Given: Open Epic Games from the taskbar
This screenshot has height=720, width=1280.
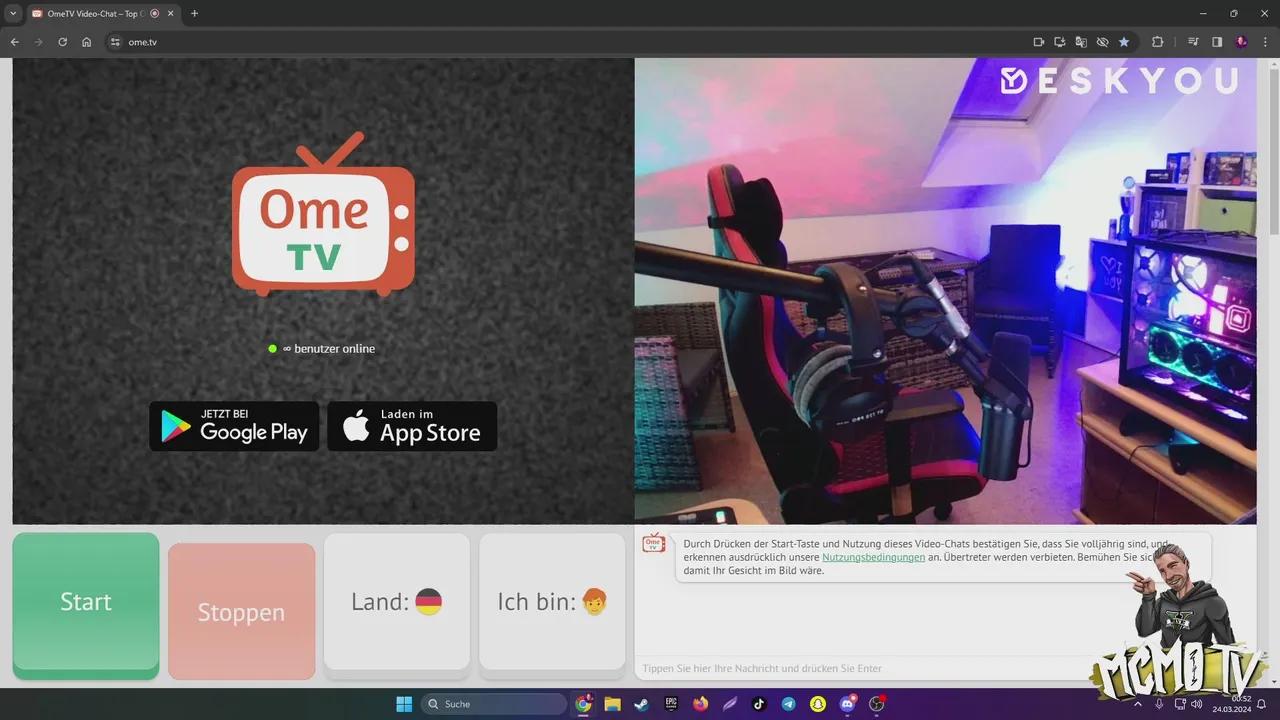Looking at the screenshot, I should (671, 704).
